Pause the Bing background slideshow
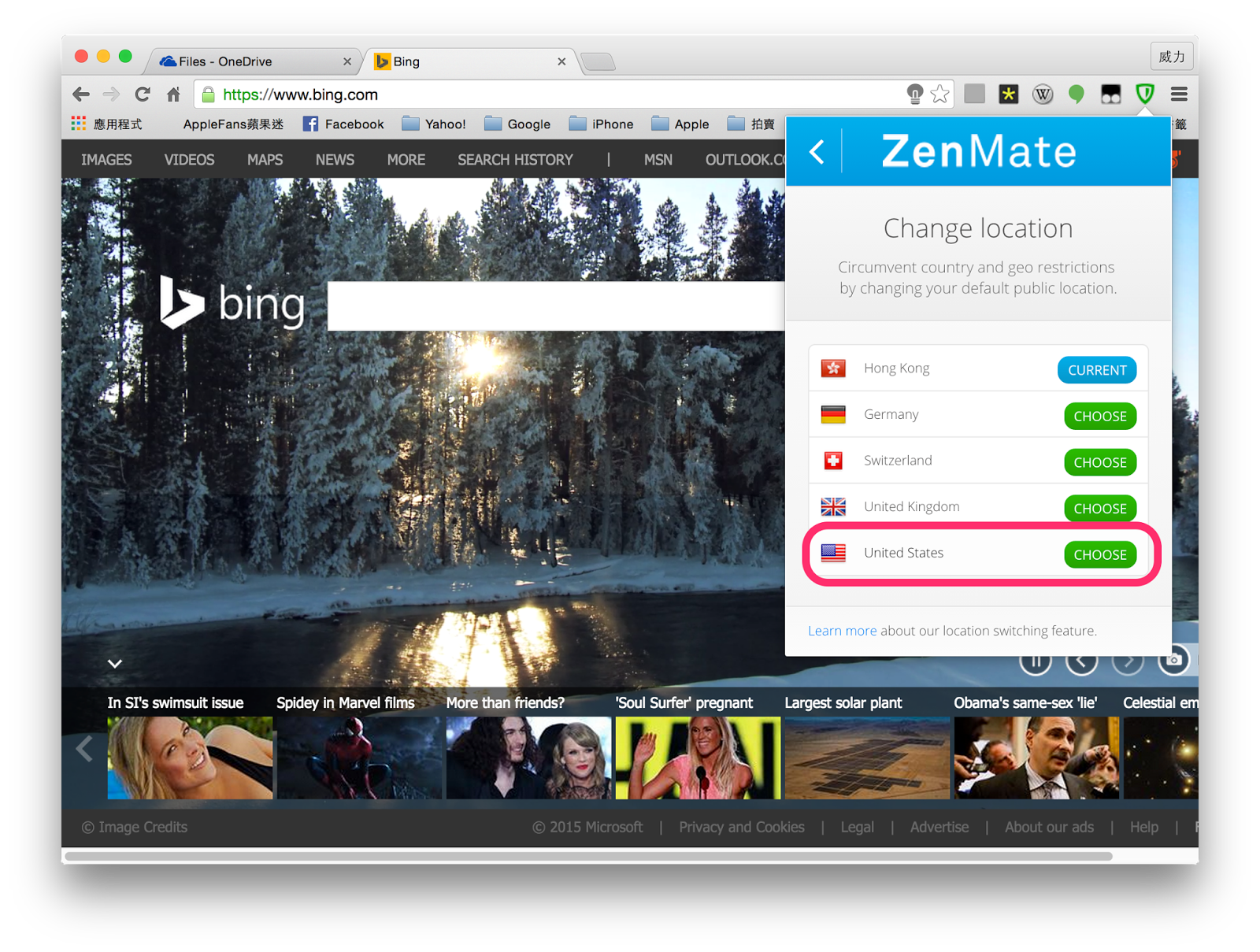The width and height of the screenshot is (1260, 952). (1036, 660)
